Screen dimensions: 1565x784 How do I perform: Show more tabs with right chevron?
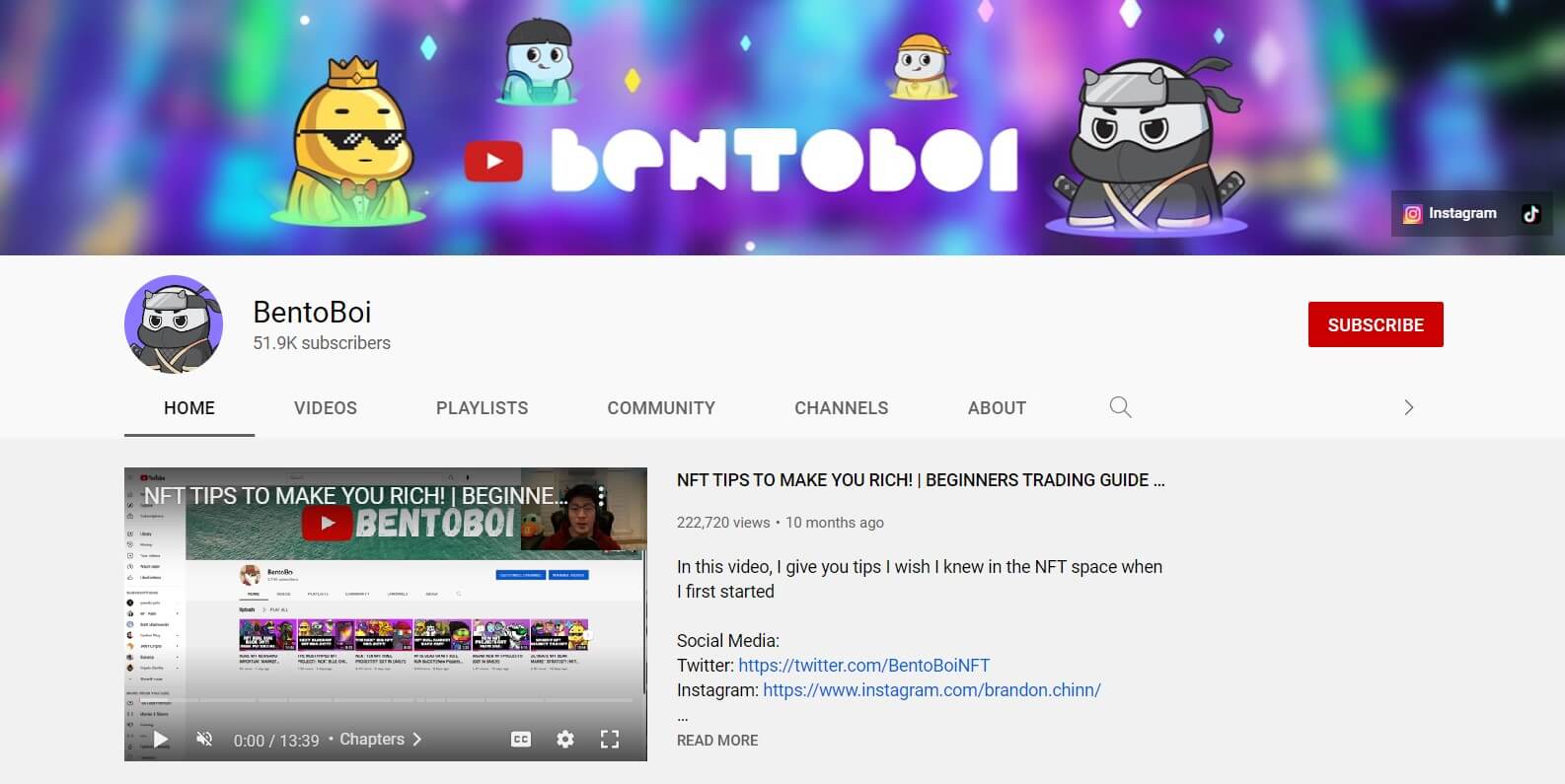[1409, 407]
